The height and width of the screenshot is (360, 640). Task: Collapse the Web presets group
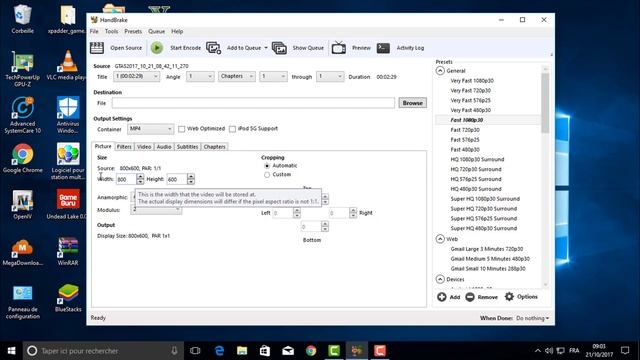pyautogui.click(x=440, y=239)
